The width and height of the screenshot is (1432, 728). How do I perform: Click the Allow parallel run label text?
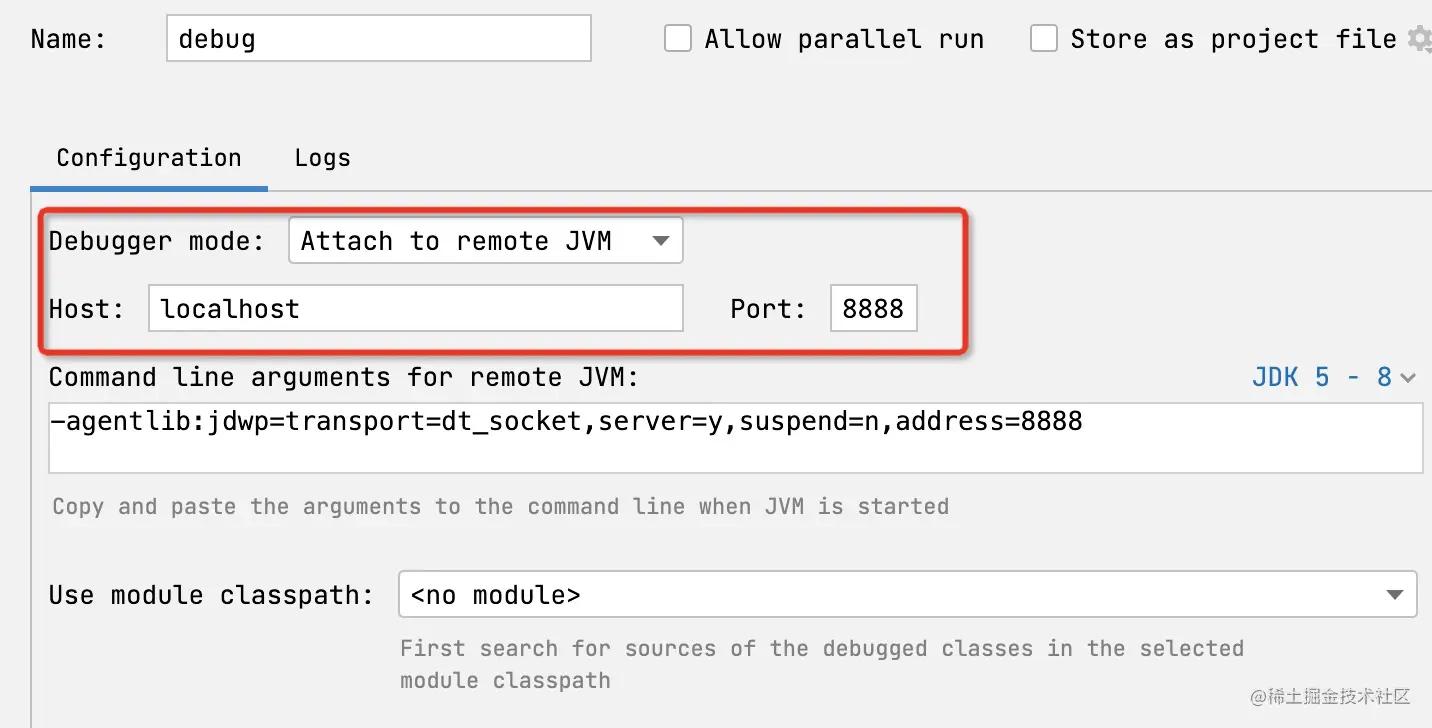click(x=844, y=39)
